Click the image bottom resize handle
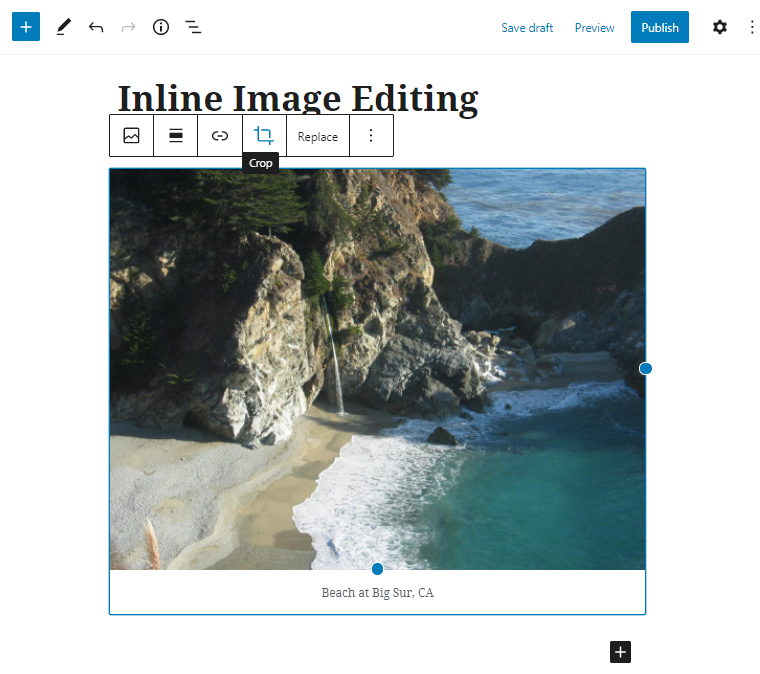Screen dimensions: 760x674 (x=377, y=569)
